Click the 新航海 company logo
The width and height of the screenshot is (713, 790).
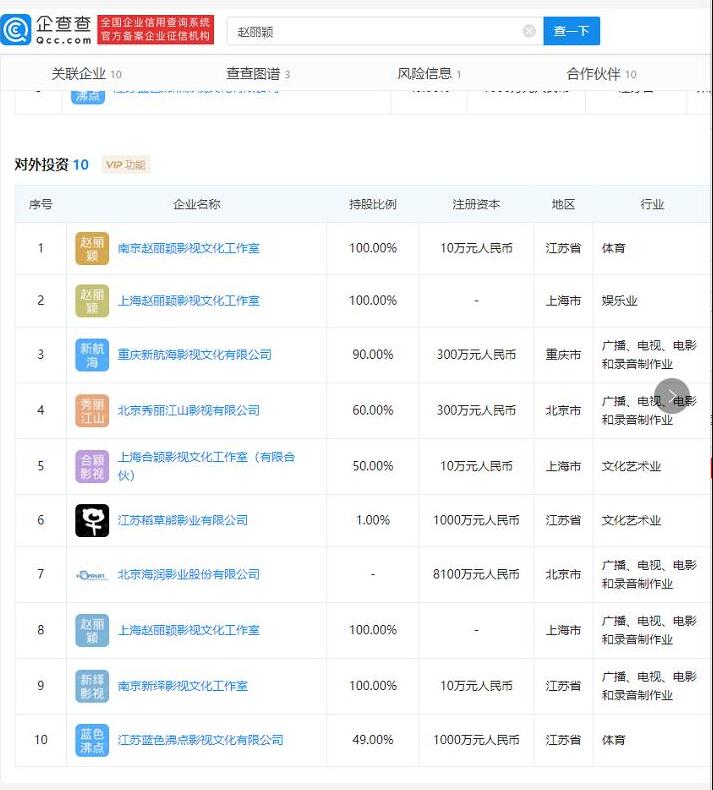coord(92,355)
